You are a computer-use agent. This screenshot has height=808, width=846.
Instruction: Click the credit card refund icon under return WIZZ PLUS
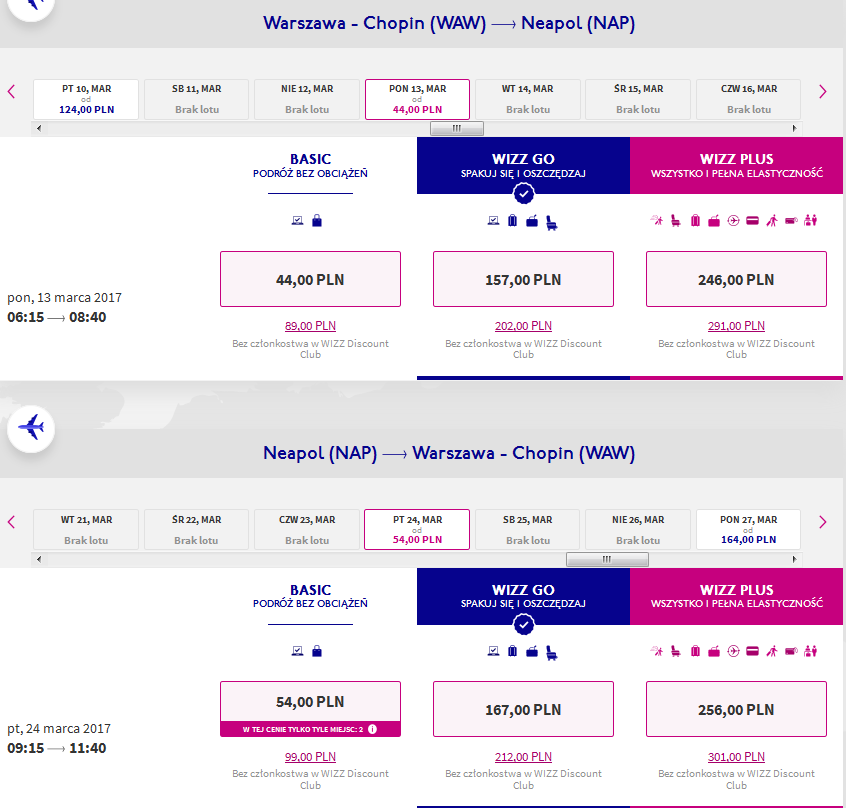pyautogui.click(x=752, y=651)
